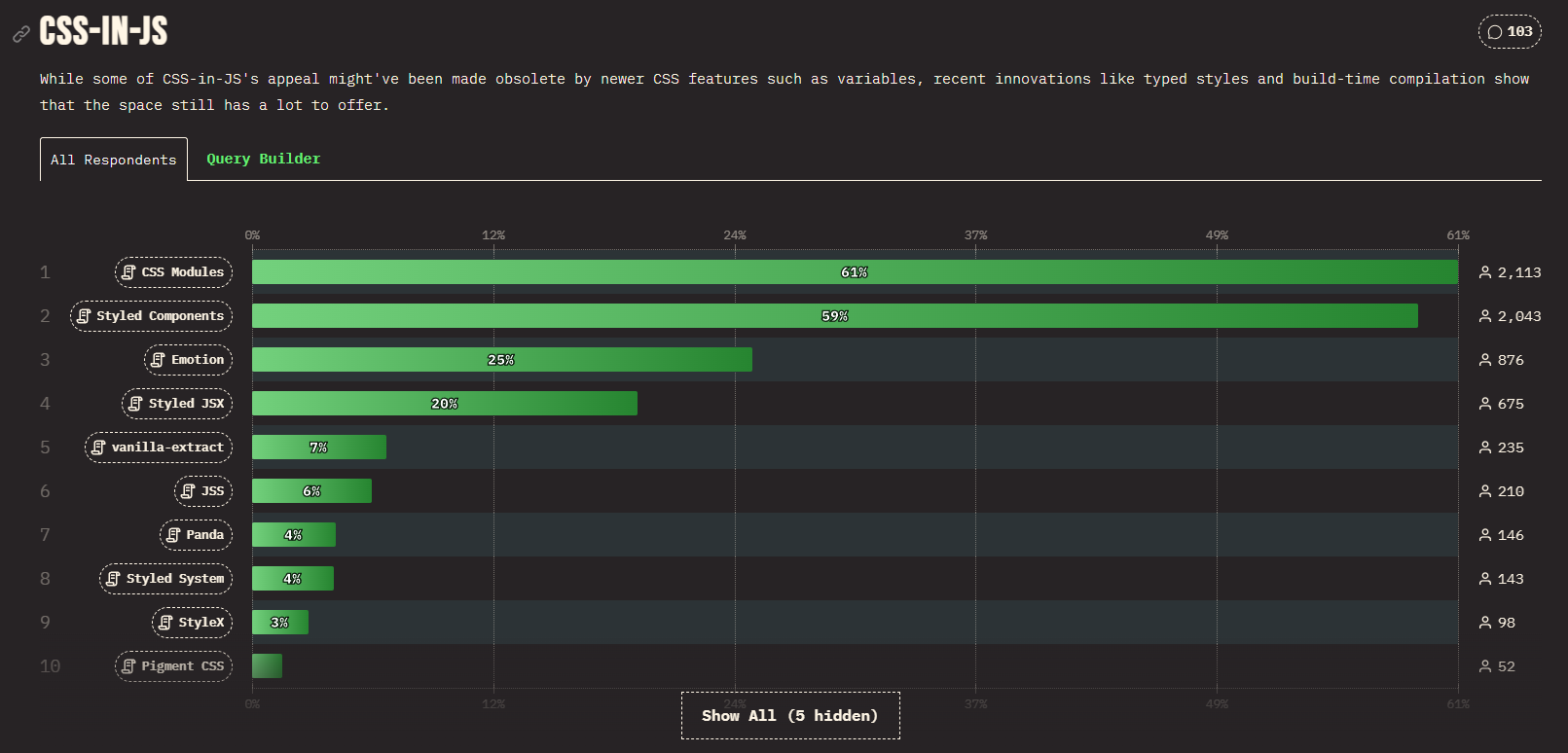The width and height of the screenshot is (1568, 753).
Task: Click the 37% label on top axis
Action: tap(975, 235)
